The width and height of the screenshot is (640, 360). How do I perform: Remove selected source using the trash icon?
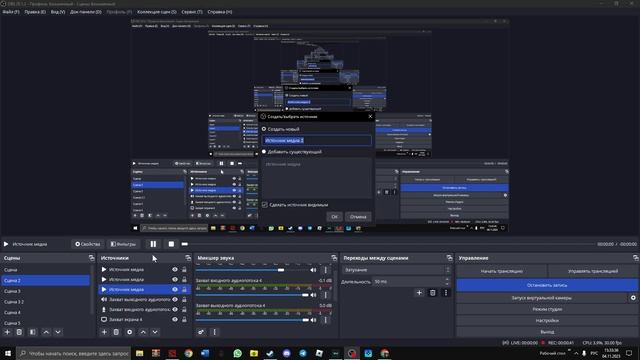(116, 332)
